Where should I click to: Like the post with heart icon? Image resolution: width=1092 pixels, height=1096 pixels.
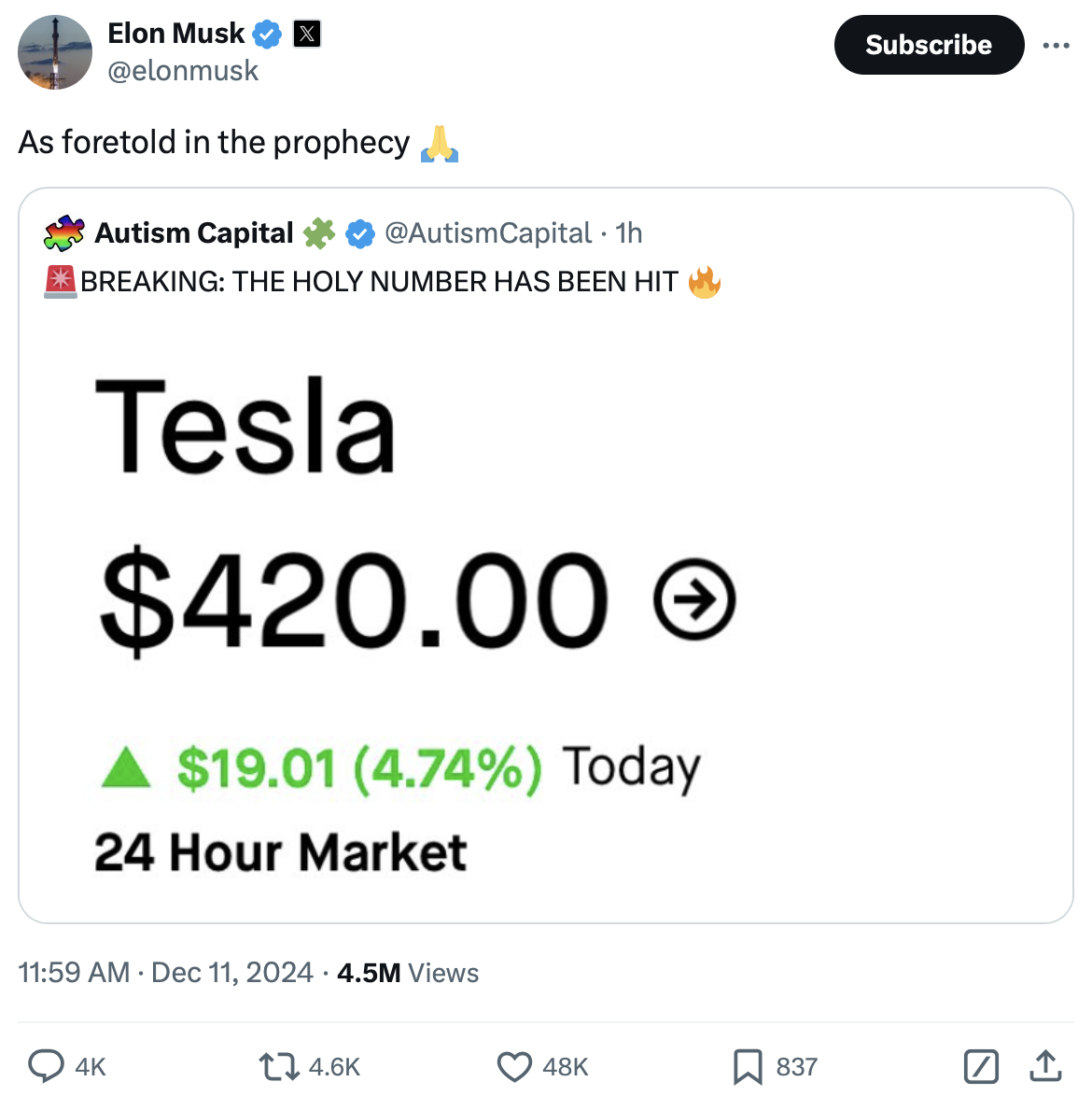514,1065
